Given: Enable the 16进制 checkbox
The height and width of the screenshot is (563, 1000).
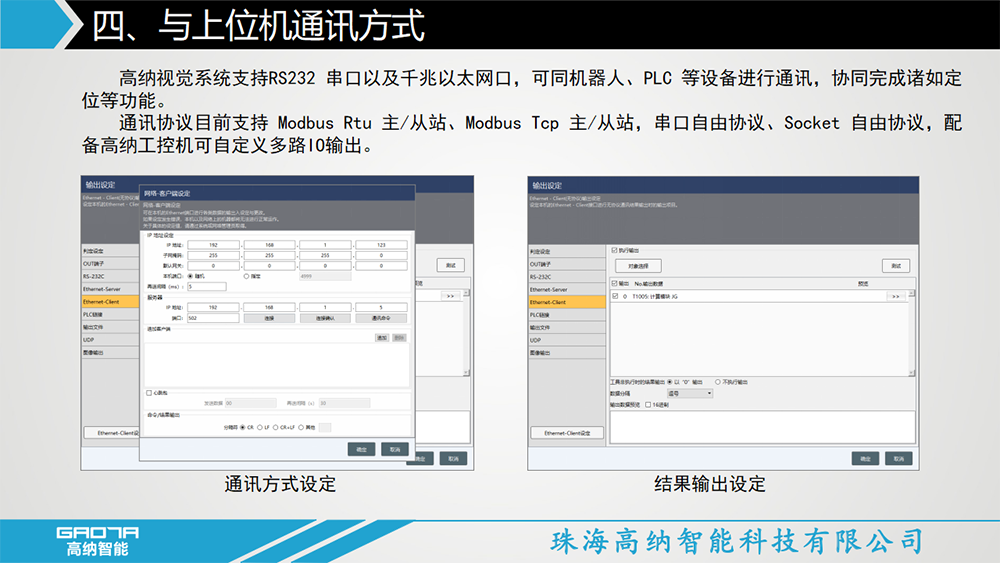Looking at the screenshot, I should [648, 405].
